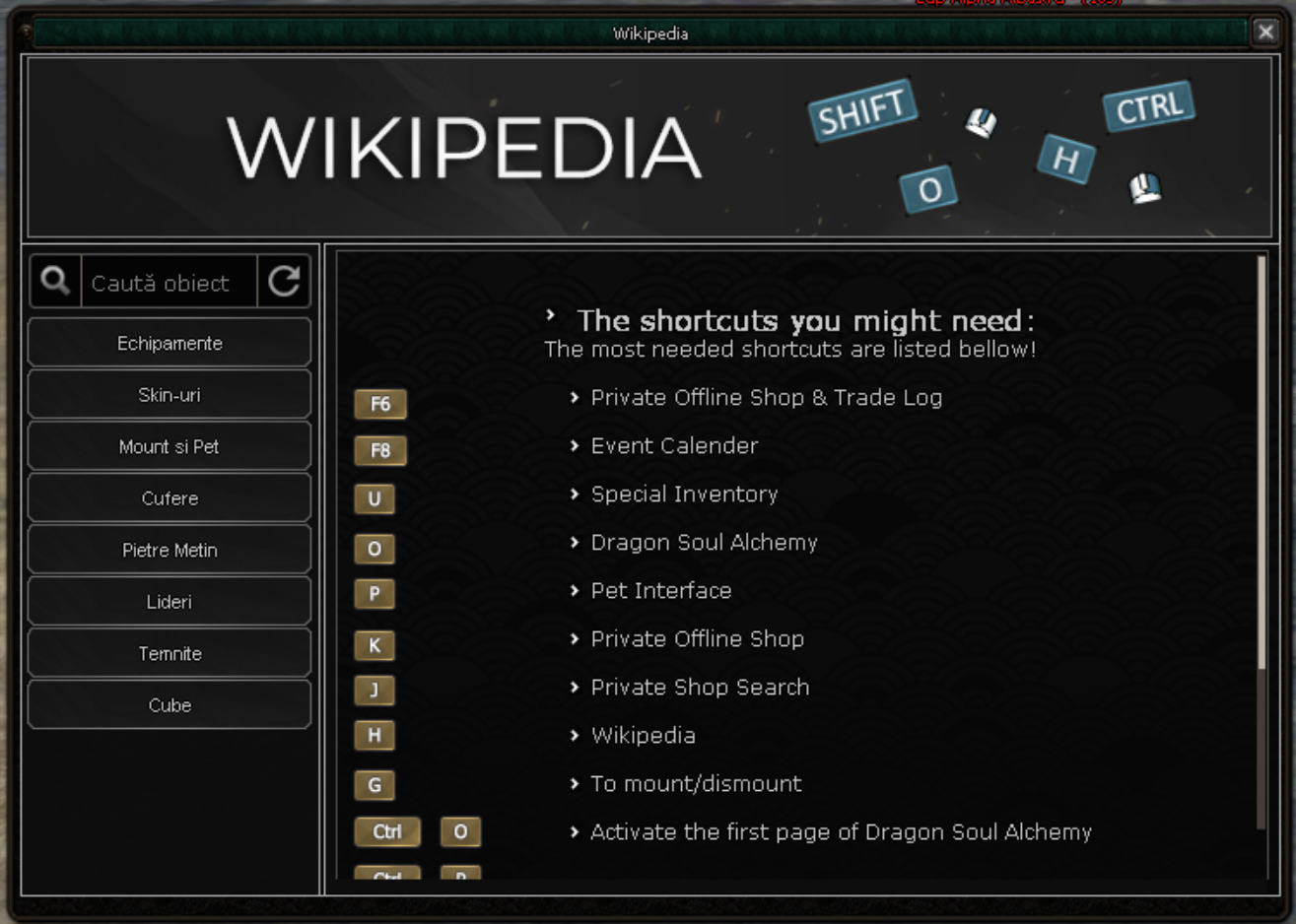Image resolution: width=1296 pixels, height=924 pixels.
Task: Expand the Event Calender entry arrow
Action: click(575, 445)
